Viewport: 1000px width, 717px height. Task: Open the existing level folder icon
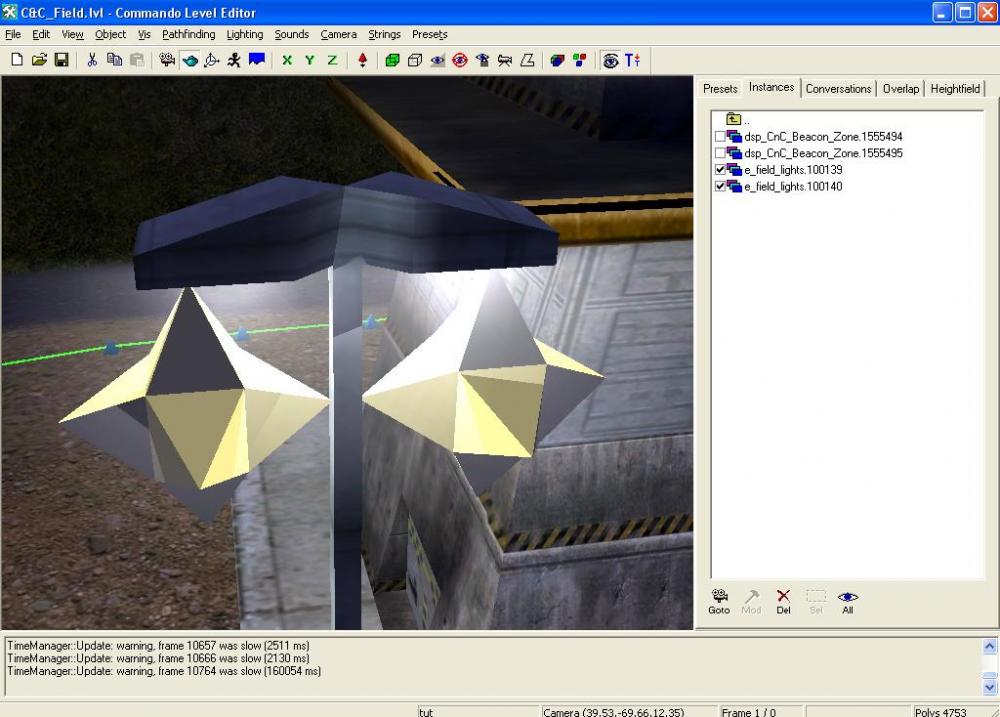pyautogui.click(x=39, y=60)
